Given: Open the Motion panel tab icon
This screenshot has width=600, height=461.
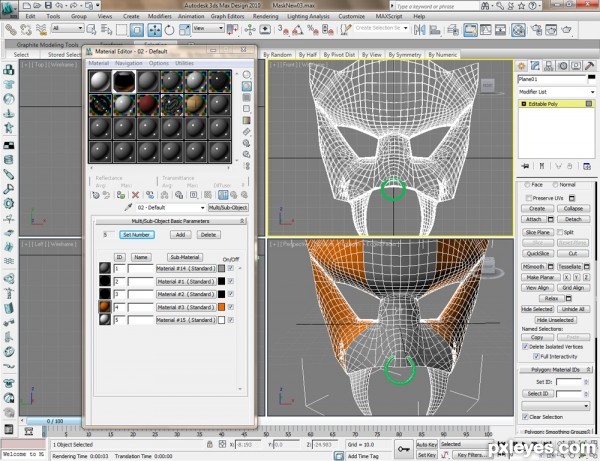Looking at the screenshot, I should [562, 66].
